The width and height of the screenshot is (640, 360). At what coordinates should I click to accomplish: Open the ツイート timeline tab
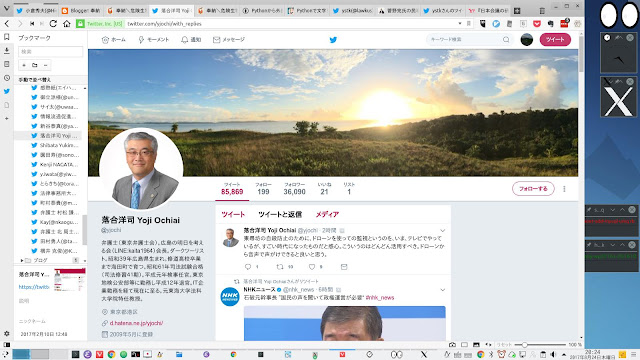click(x=233, y=214)
